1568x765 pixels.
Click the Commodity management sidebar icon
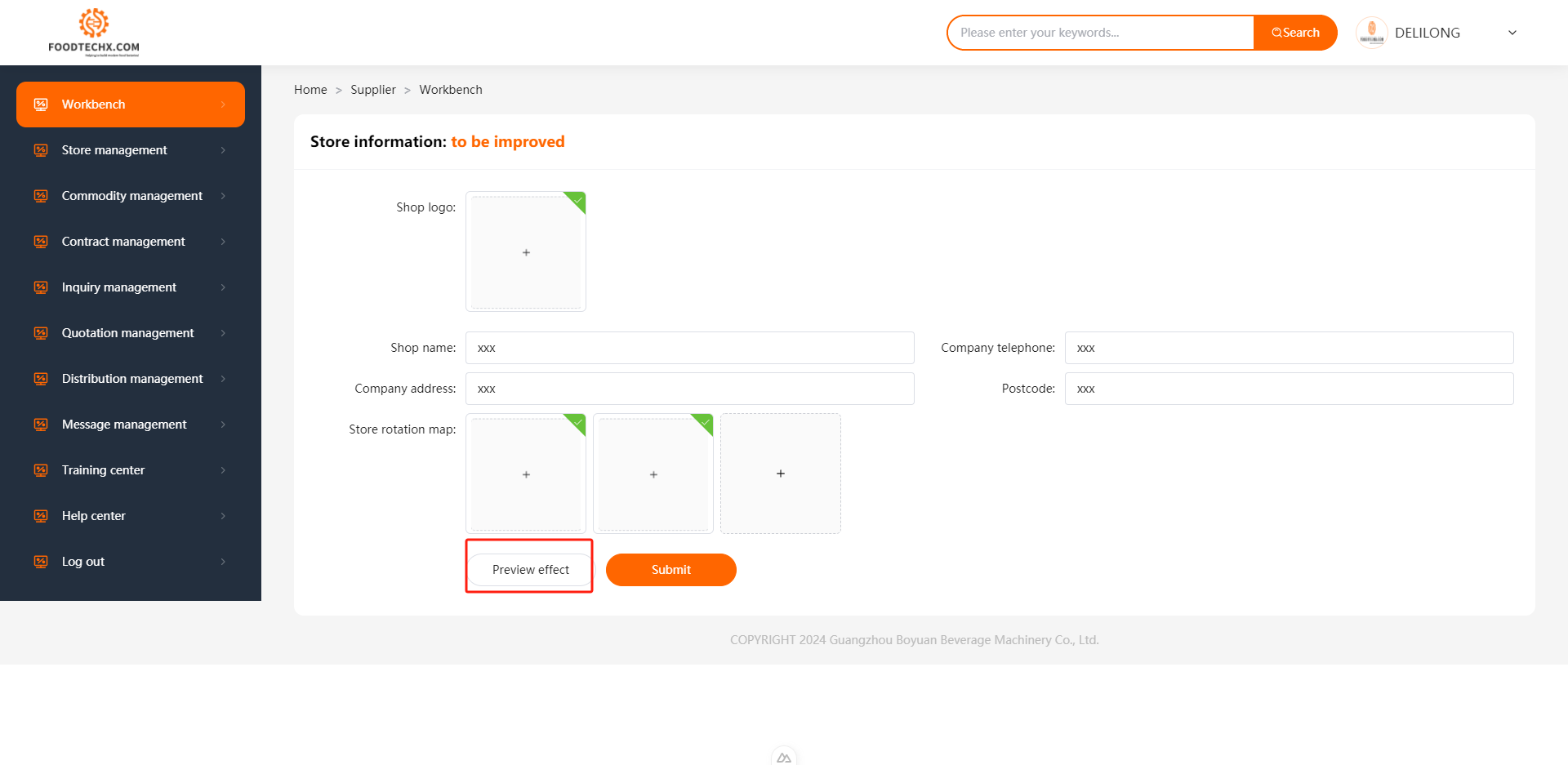pos(41,196)
